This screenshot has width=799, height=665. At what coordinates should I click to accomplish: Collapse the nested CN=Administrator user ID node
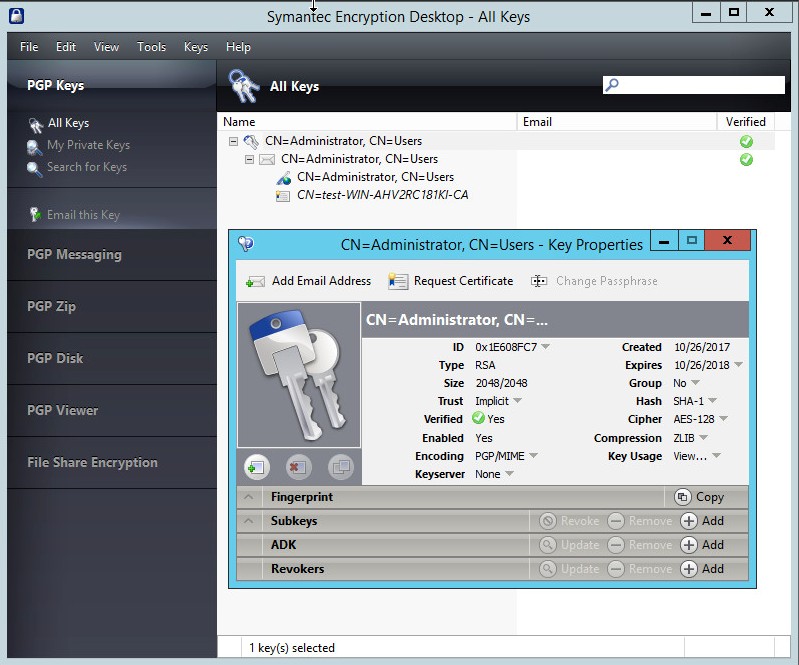(249, 159)
